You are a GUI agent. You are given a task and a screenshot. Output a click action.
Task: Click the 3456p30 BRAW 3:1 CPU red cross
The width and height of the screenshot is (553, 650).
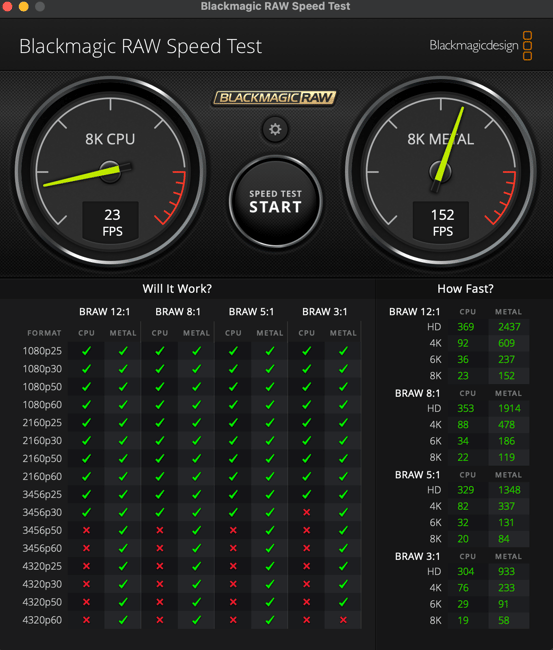point(307,512)
